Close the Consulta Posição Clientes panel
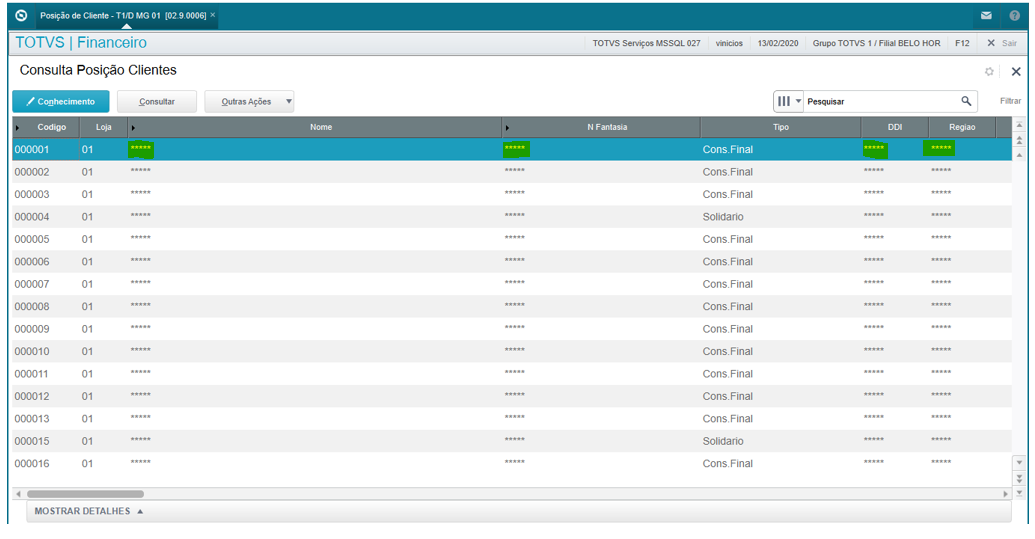 (x=1016, y=71)
